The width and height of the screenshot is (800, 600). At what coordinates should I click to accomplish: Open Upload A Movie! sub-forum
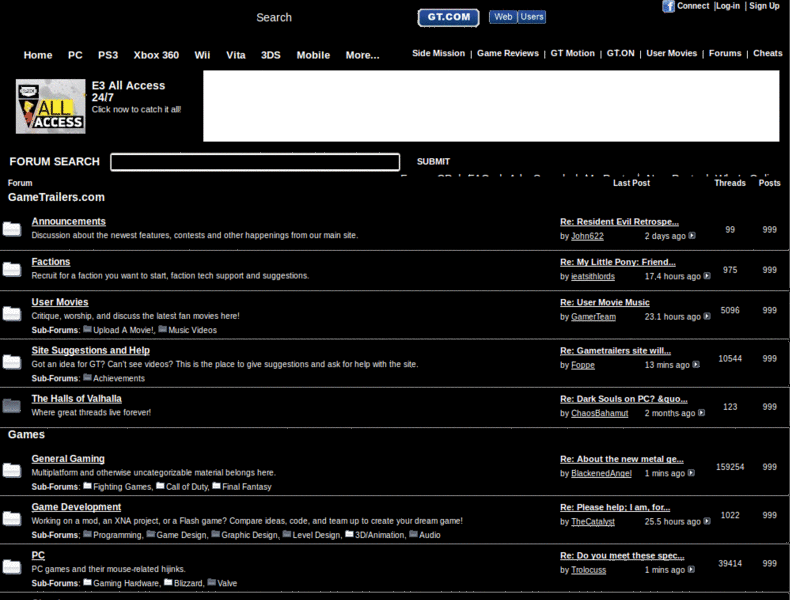[x=123, y=330]
